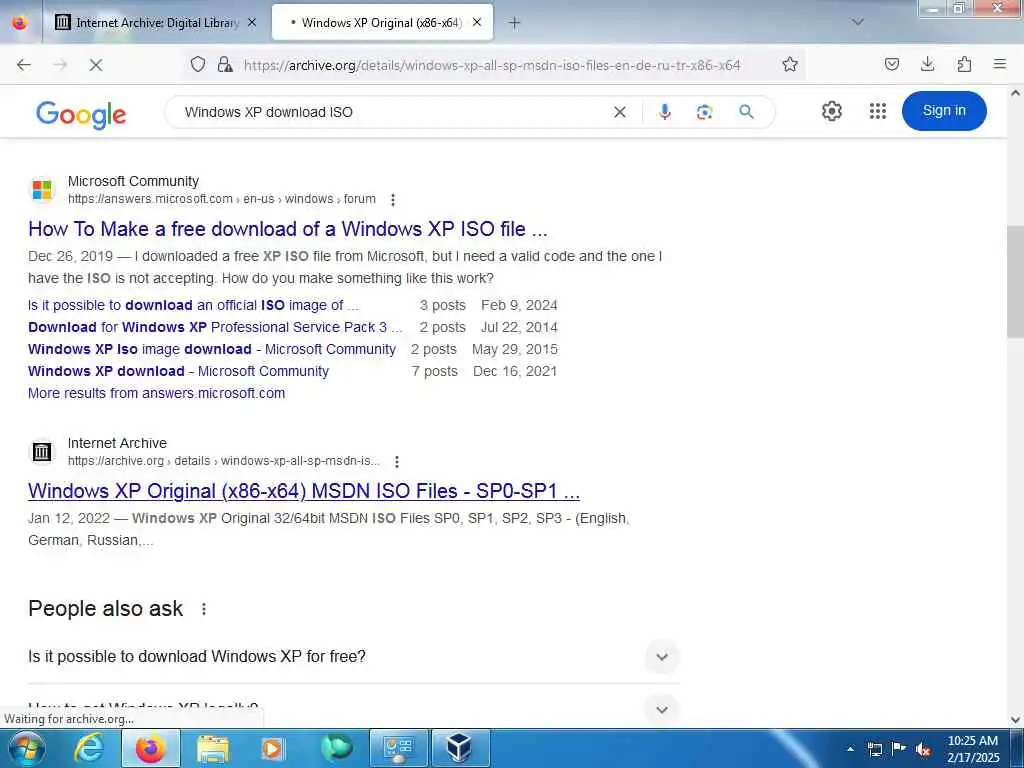This screenshot has width=1024, height=768.
Task: Go back using the browser back arrow
Action: pos(24,65)
